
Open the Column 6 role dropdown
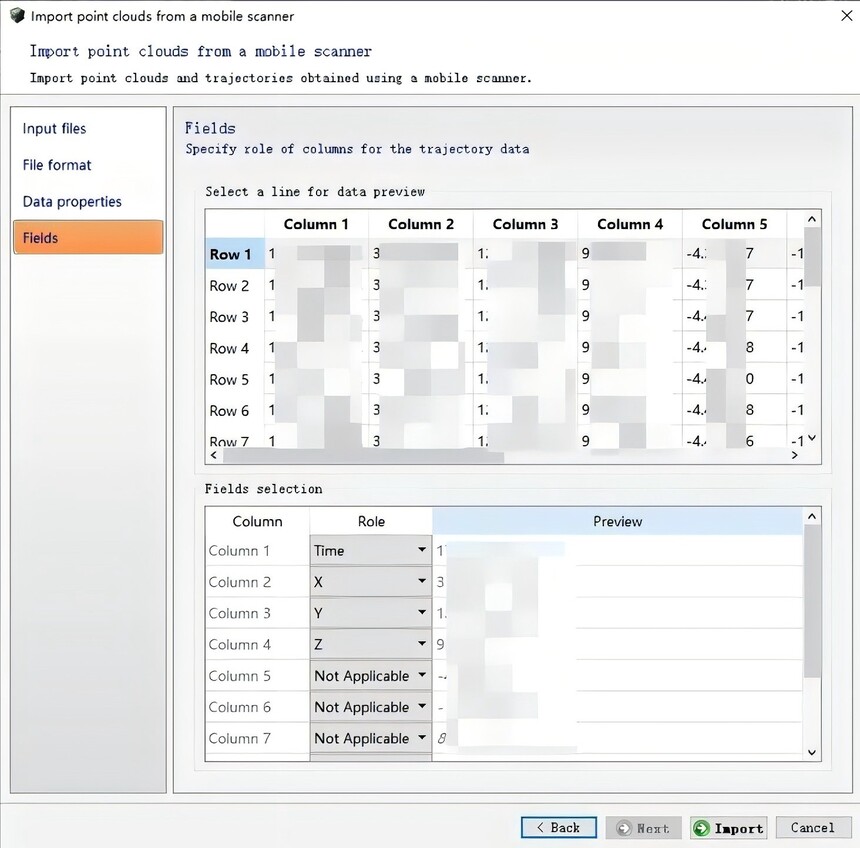[x=371, y=706]
